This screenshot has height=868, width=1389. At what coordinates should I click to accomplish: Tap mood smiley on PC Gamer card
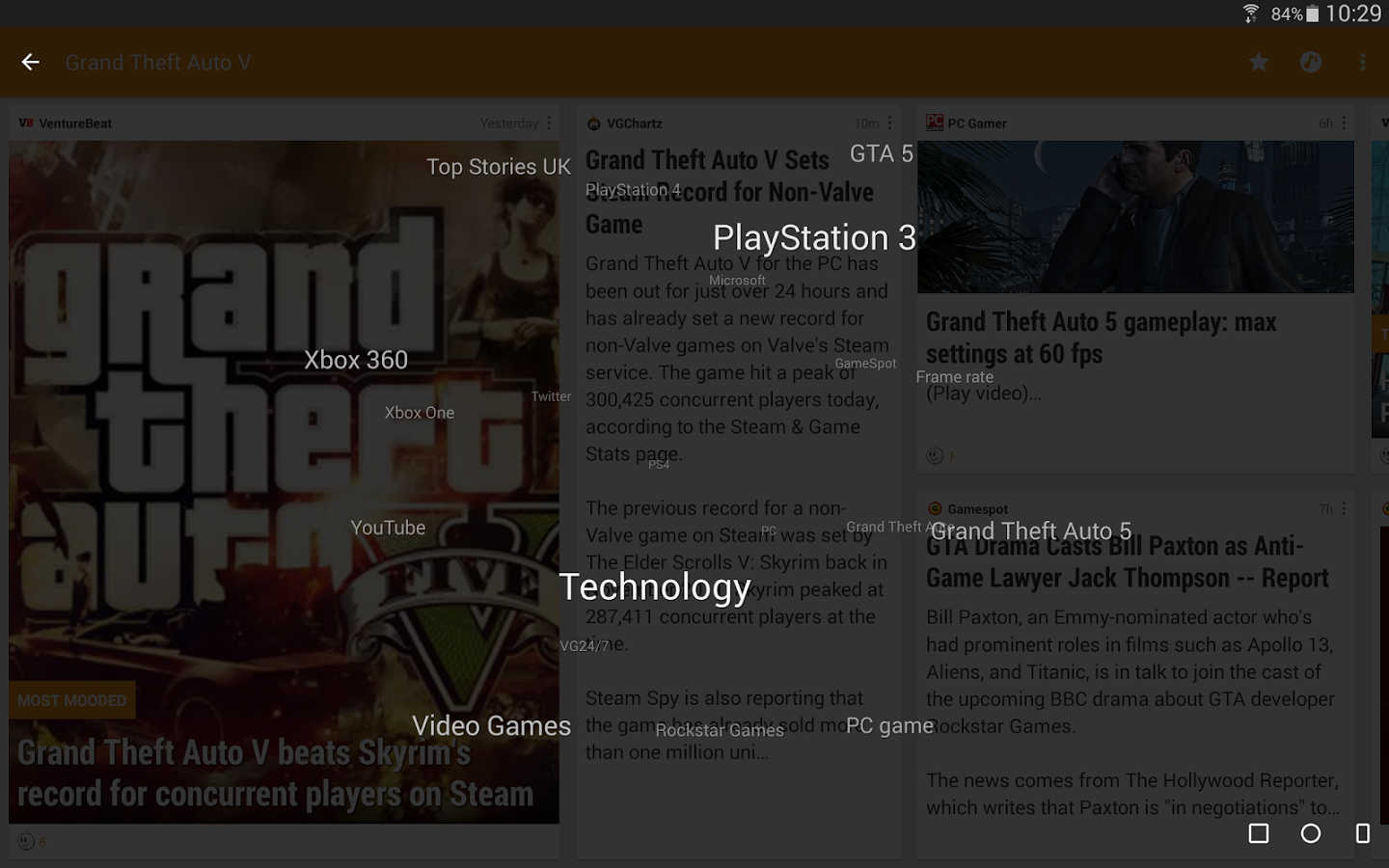click(x=935, y=455)
